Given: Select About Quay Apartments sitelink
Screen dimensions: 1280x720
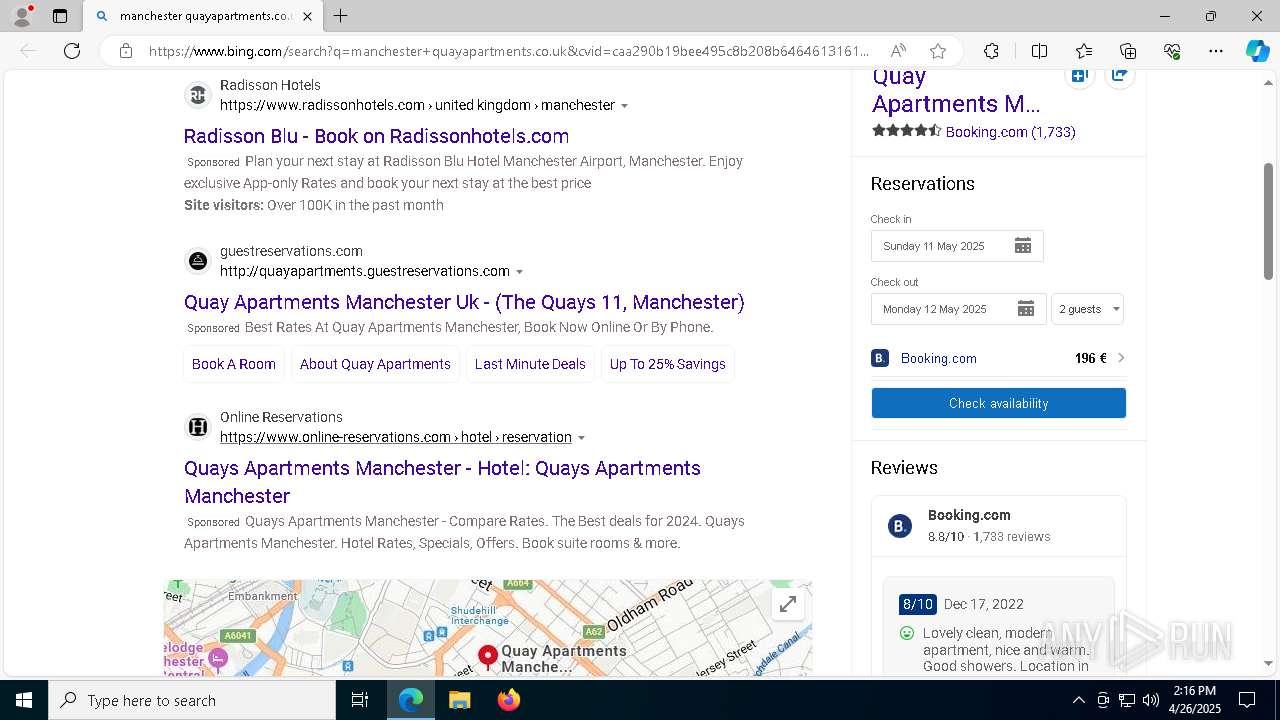Looking at the screenshot, I should tap(375, 364).
